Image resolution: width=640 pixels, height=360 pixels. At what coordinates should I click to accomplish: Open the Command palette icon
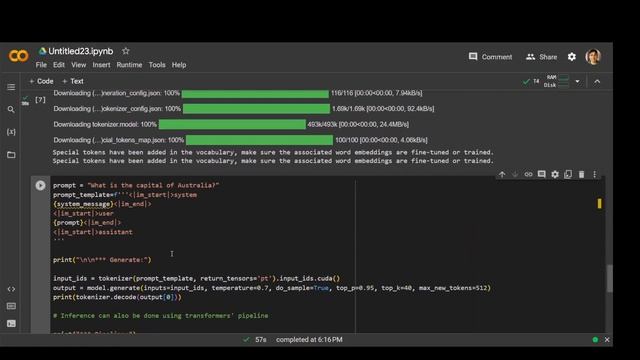point(11,306)
